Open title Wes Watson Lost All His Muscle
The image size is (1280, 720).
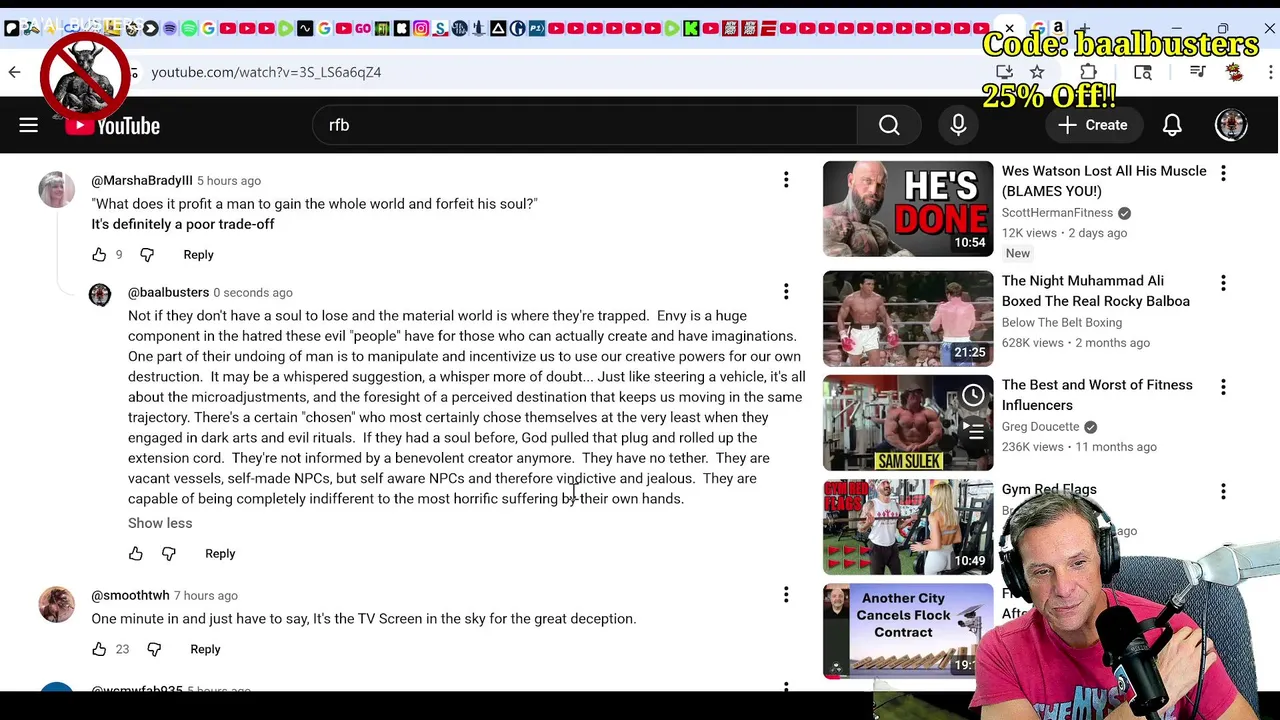(x=1104, y=181)
